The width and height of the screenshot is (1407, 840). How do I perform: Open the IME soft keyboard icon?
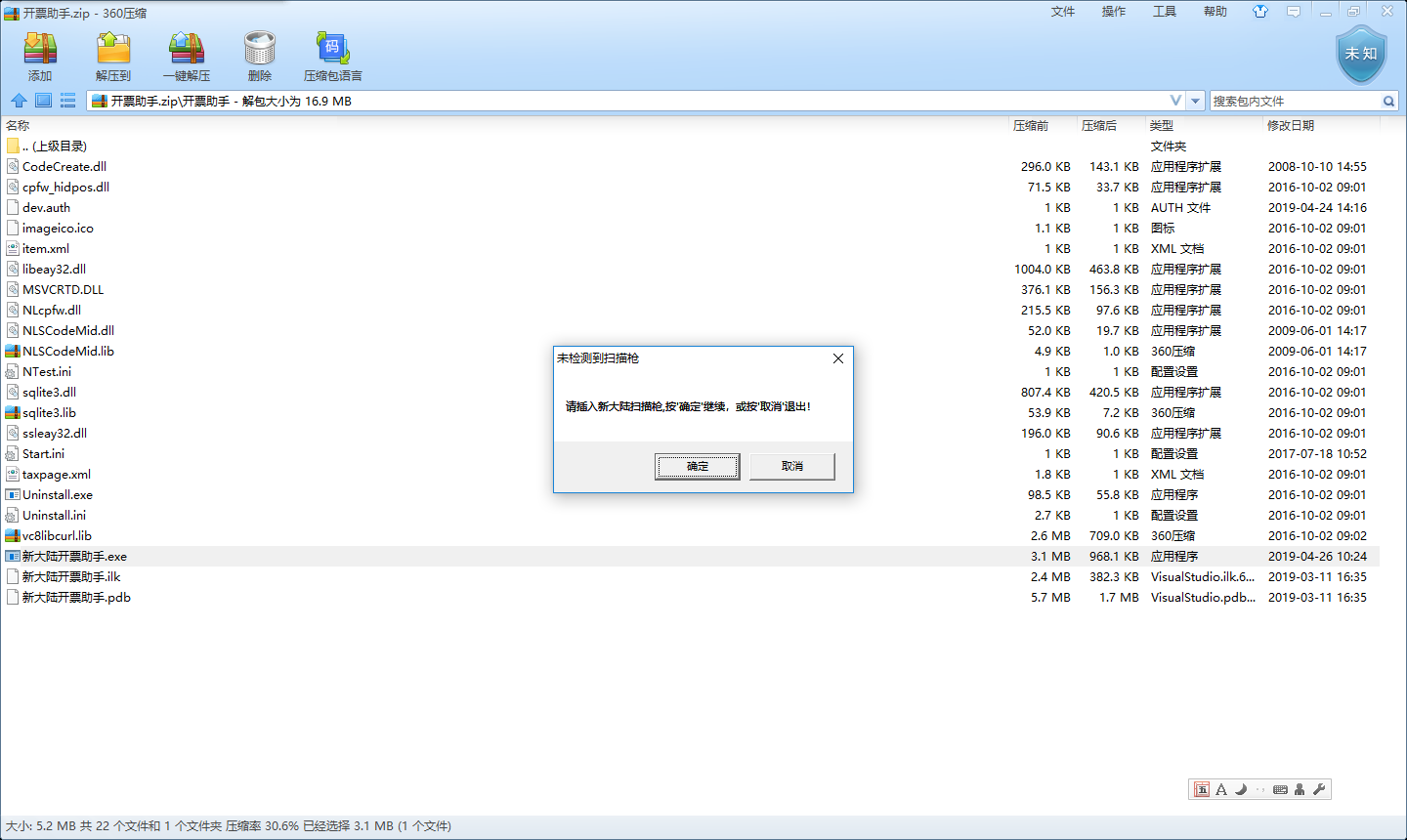pos(1280,789)
